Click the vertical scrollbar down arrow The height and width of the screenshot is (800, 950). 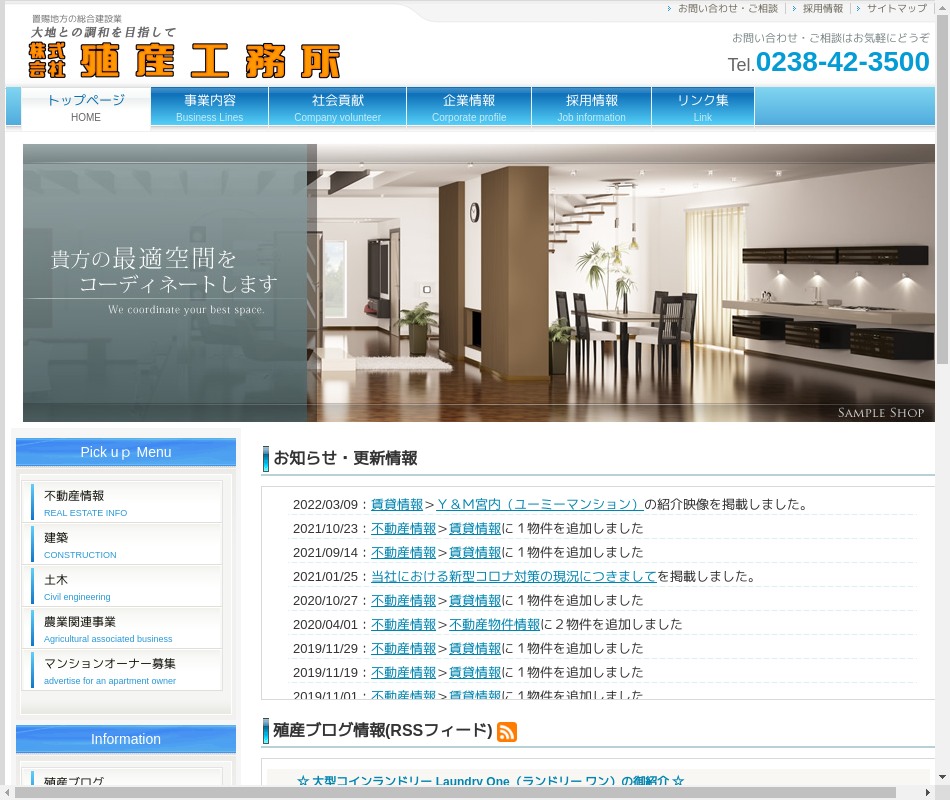(942, 776)
